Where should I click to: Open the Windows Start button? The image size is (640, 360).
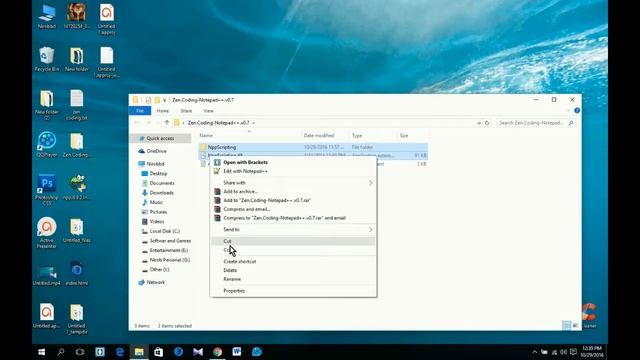coord(42,352)
